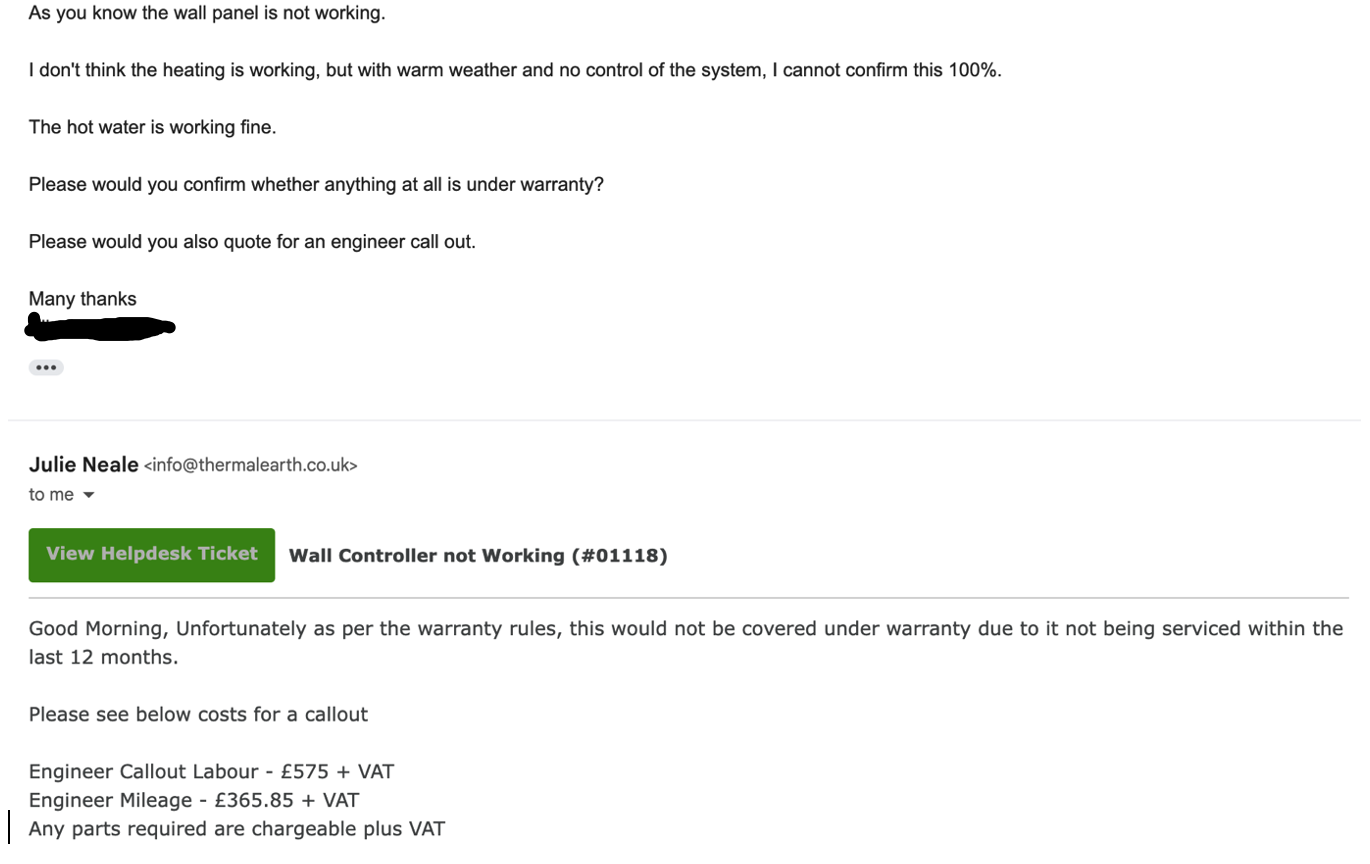Viewport: 1370px width, 864px height.
Task: Expand recipient details arrow beside 'to me'
Action: tap(88, 495)
